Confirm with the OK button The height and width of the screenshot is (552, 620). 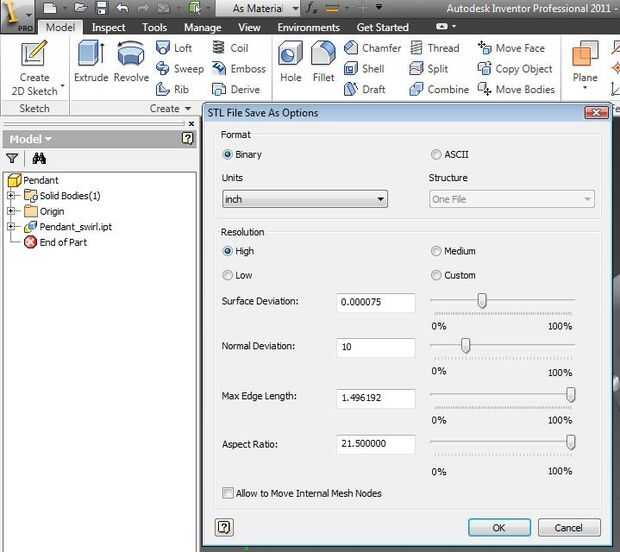point(499,527)
